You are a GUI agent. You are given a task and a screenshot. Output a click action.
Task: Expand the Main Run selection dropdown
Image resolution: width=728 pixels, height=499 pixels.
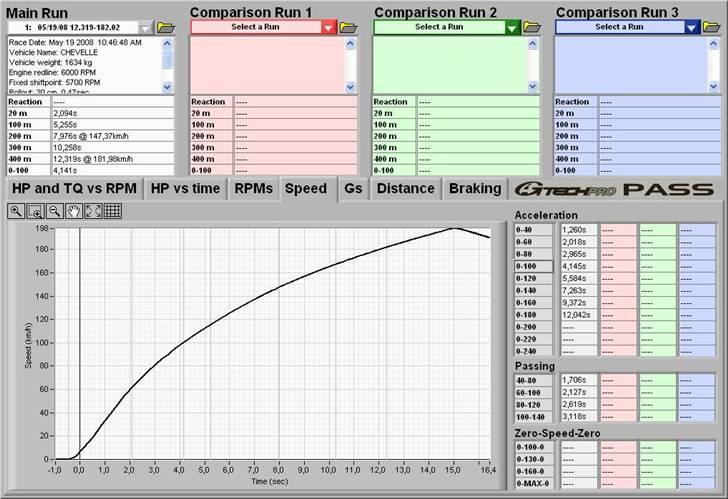coord(147,28)
